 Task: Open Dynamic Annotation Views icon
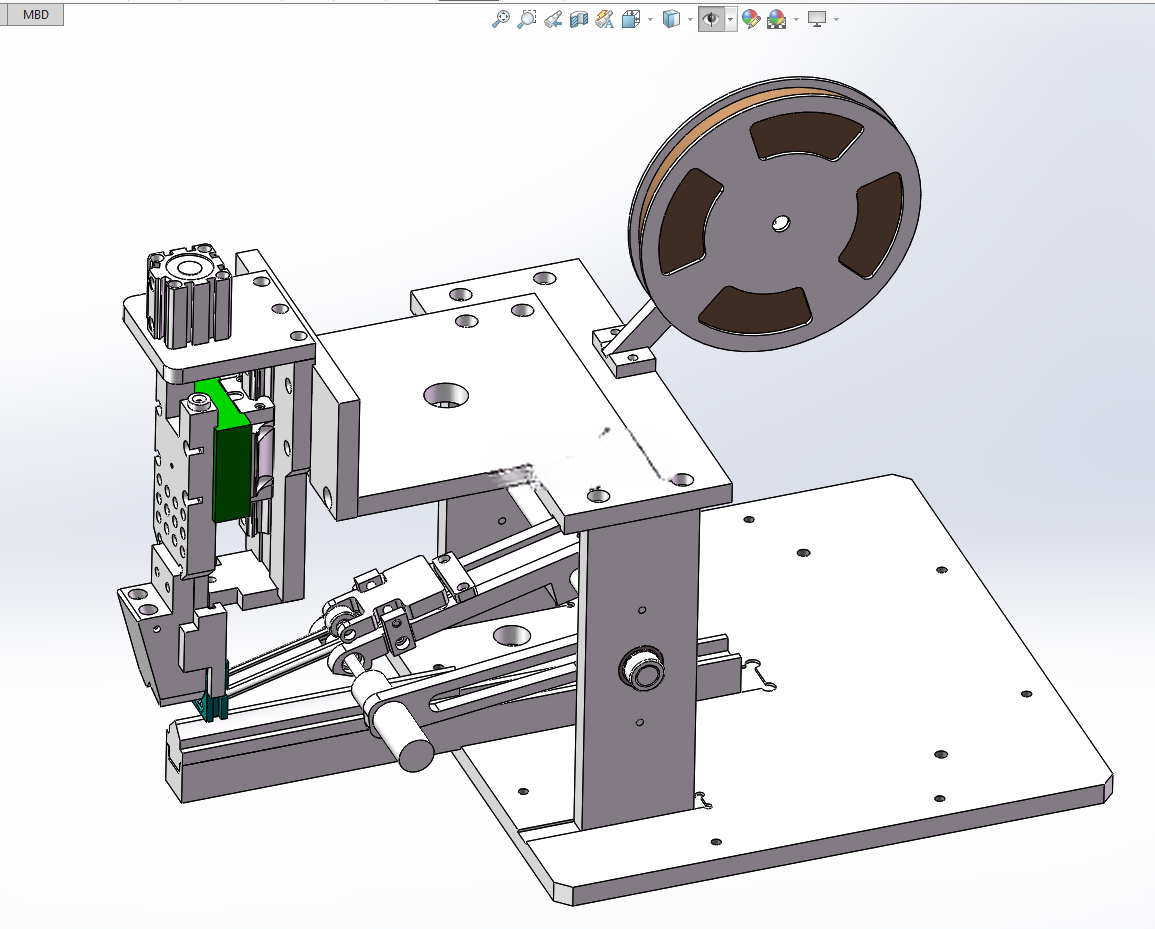click(605, 19)
